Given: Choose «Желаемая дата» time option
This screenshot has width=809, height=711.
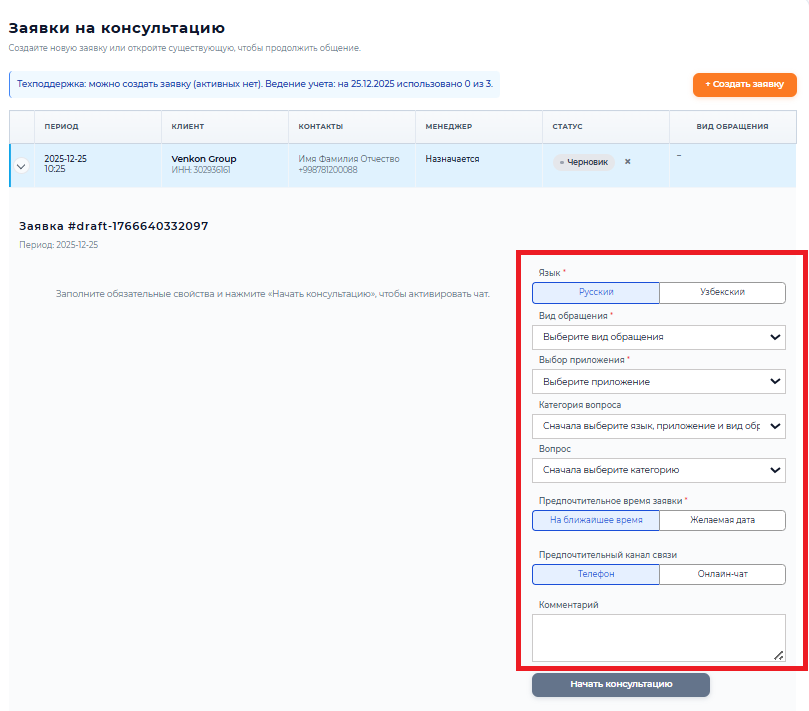Looking at the screenshot, I should [722, 521].
